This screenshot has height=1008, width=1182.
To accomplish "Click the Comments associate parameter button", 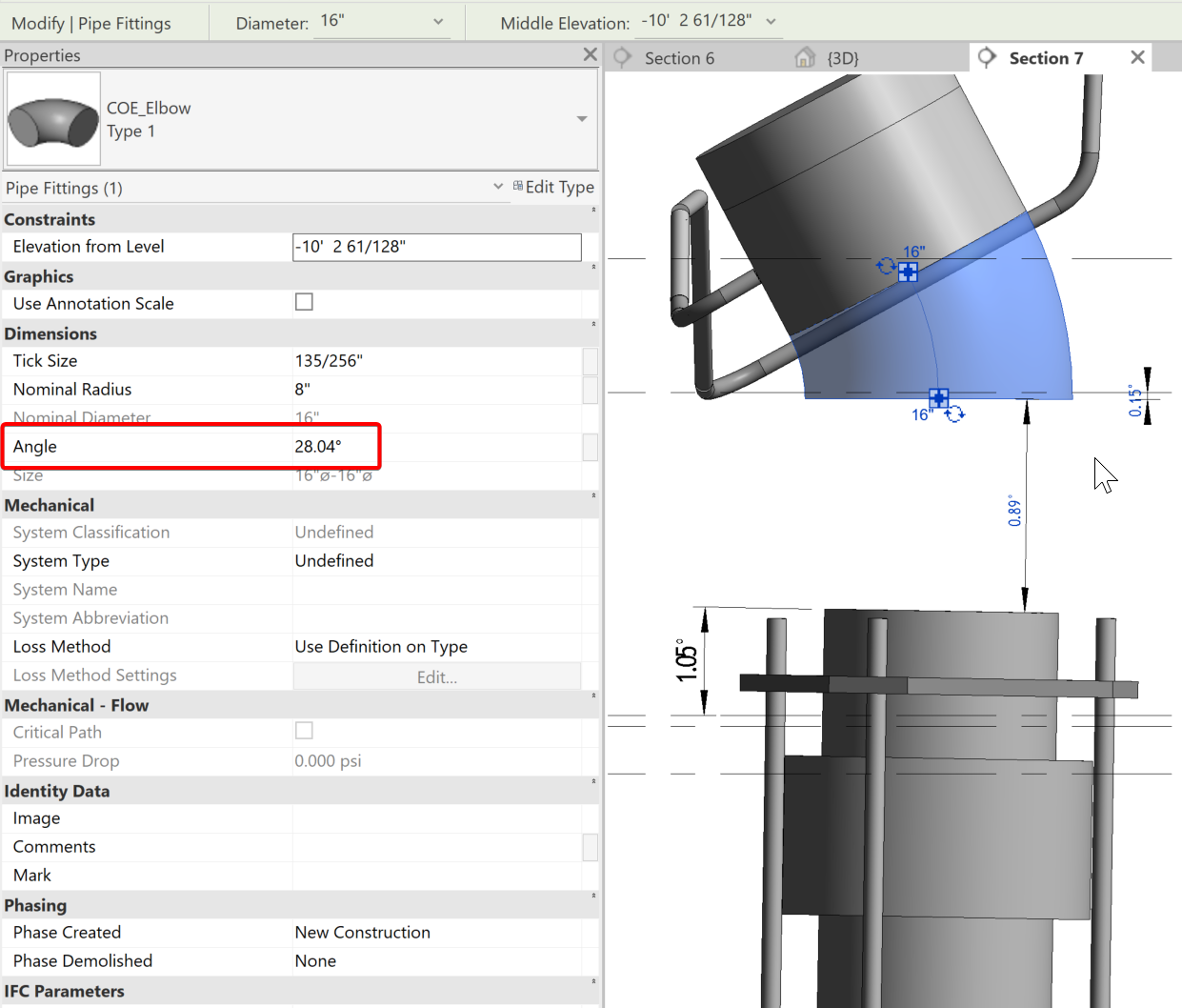I will click(x=591, y=847).
